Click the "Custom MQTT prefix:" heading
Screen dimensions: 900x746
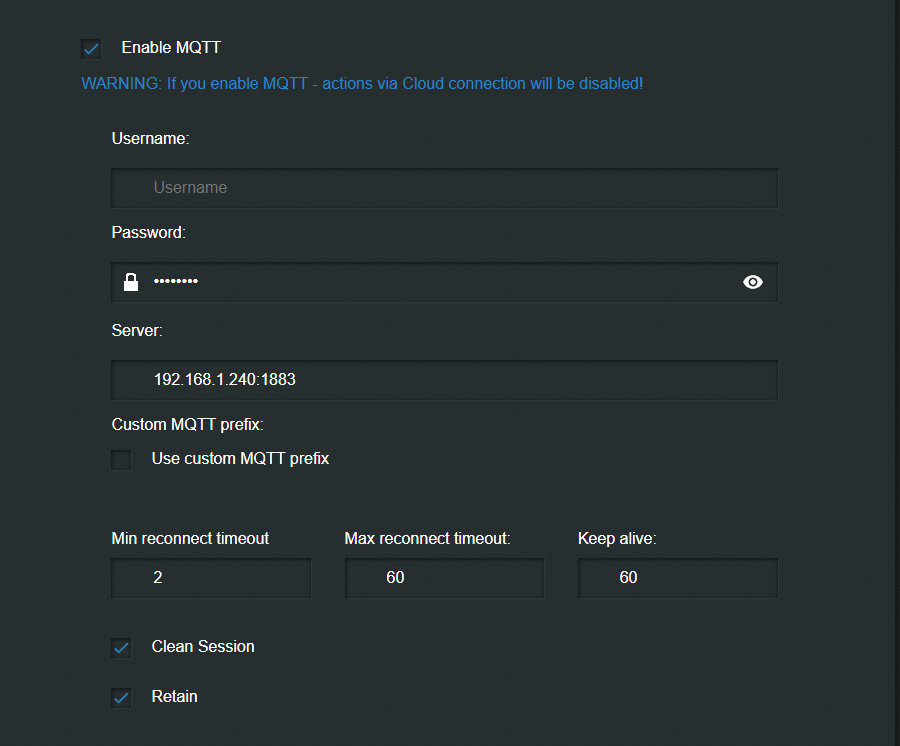(187, 425)
